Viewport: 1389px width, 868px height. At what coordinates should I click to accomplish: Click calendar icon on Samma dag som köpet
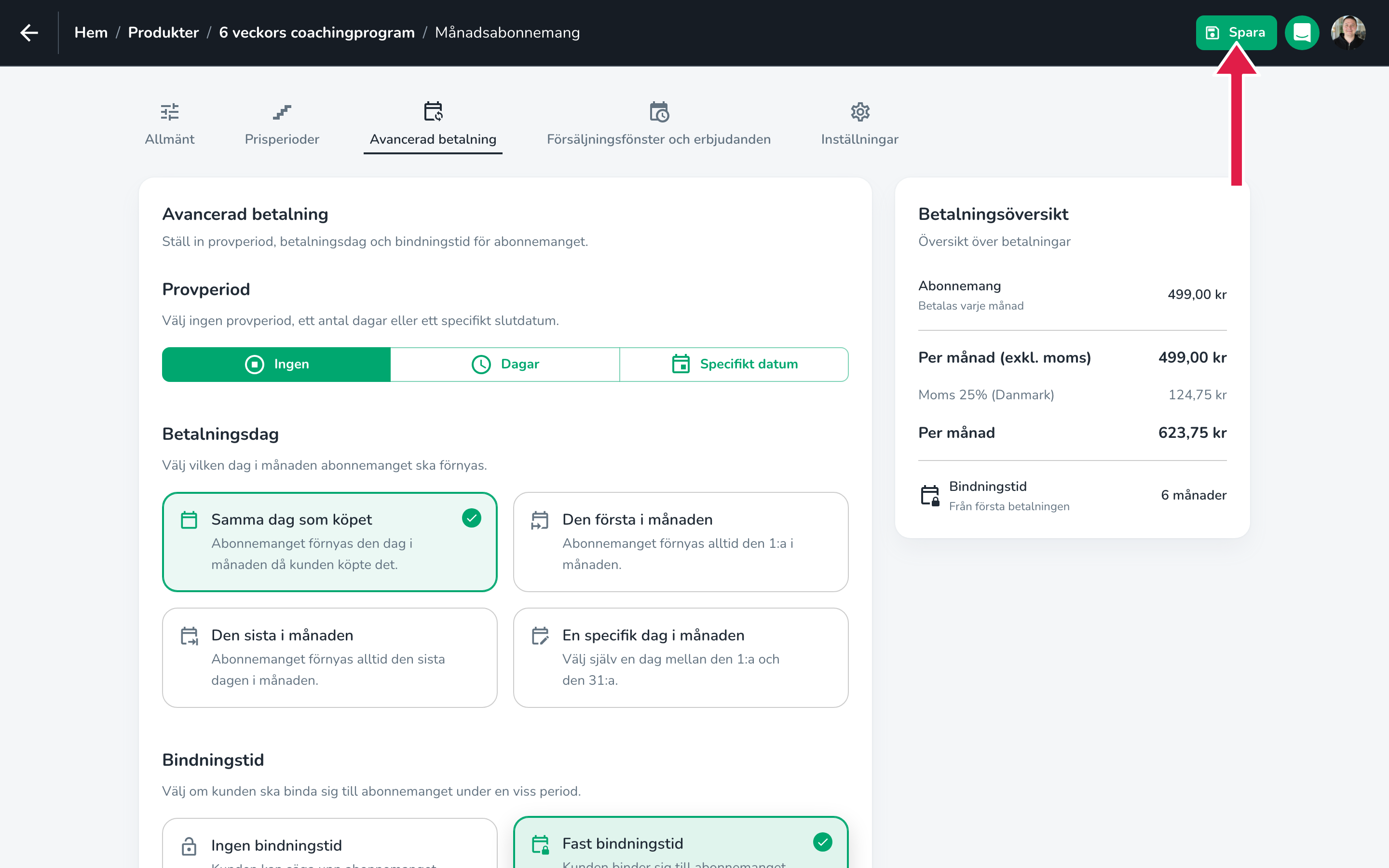(x=189, y=519)
